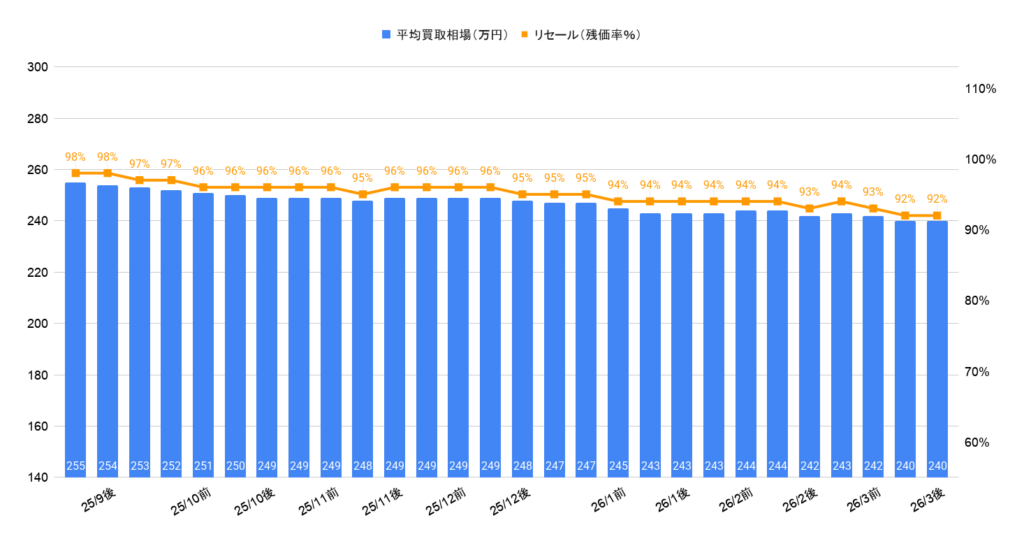This screenshot has height=539, width=1024.
Task: Click the left axis value 140
Action: pos(37,478)
